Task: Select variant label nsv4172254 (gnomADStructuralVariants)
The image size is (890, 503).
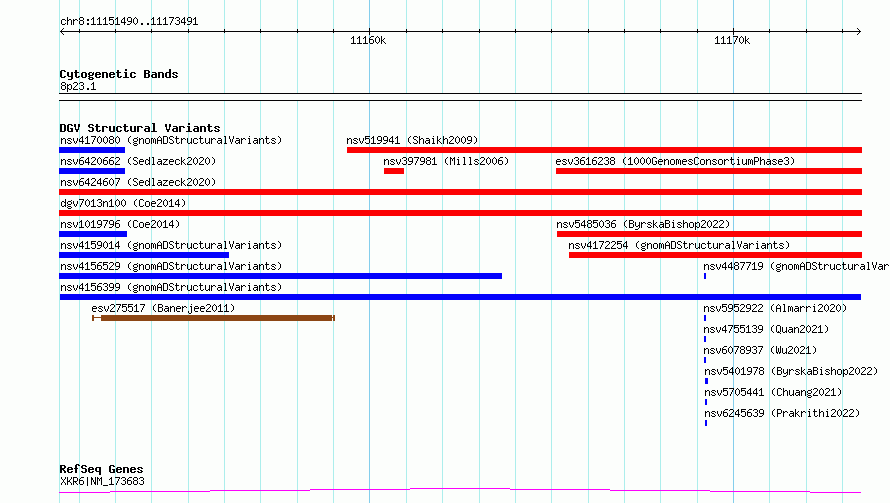Action: (679, 245)
